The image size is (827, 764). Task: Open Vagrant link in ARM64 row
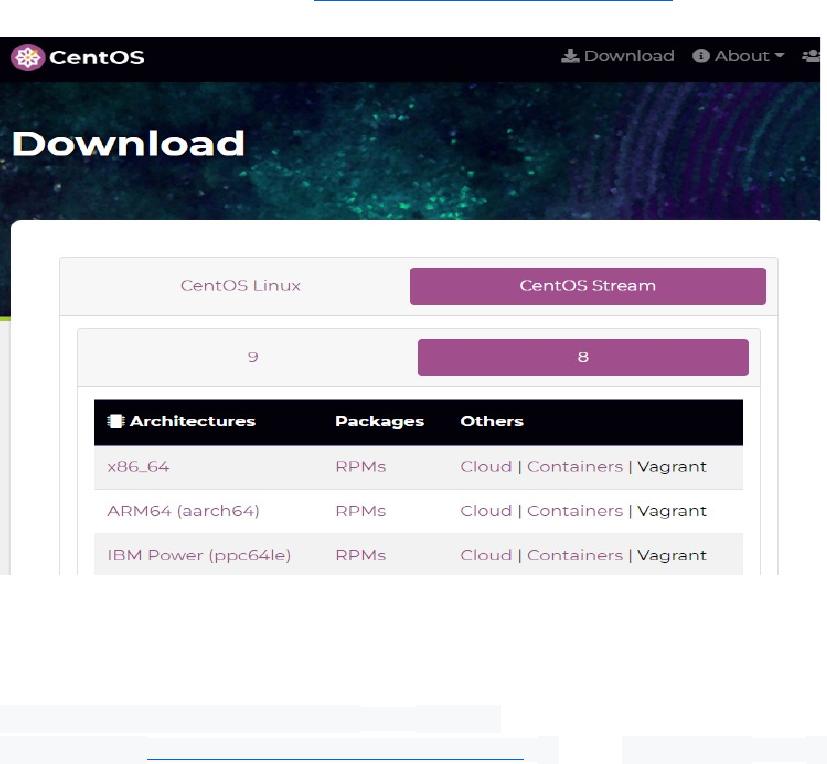pos(672,511)
